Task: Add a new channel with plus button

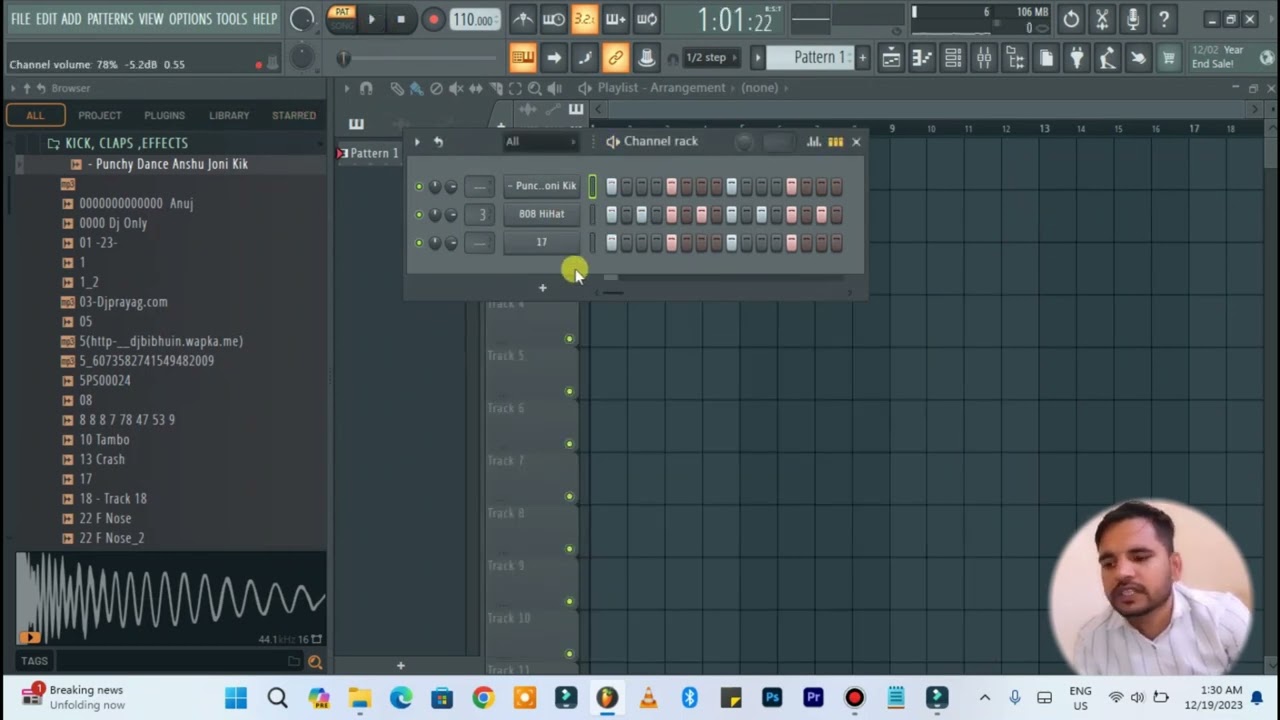Action: click(x=542, y=288)
